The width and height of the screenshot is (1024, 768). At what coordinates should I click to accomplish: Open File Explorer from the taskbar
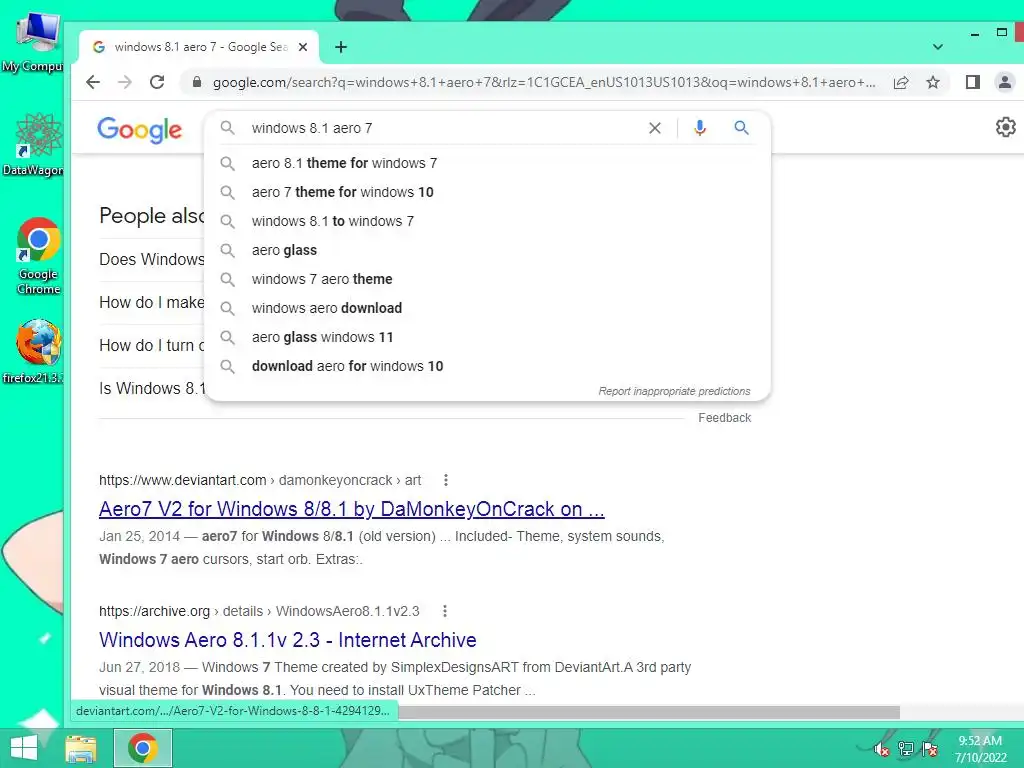click(x=81, y=748)
